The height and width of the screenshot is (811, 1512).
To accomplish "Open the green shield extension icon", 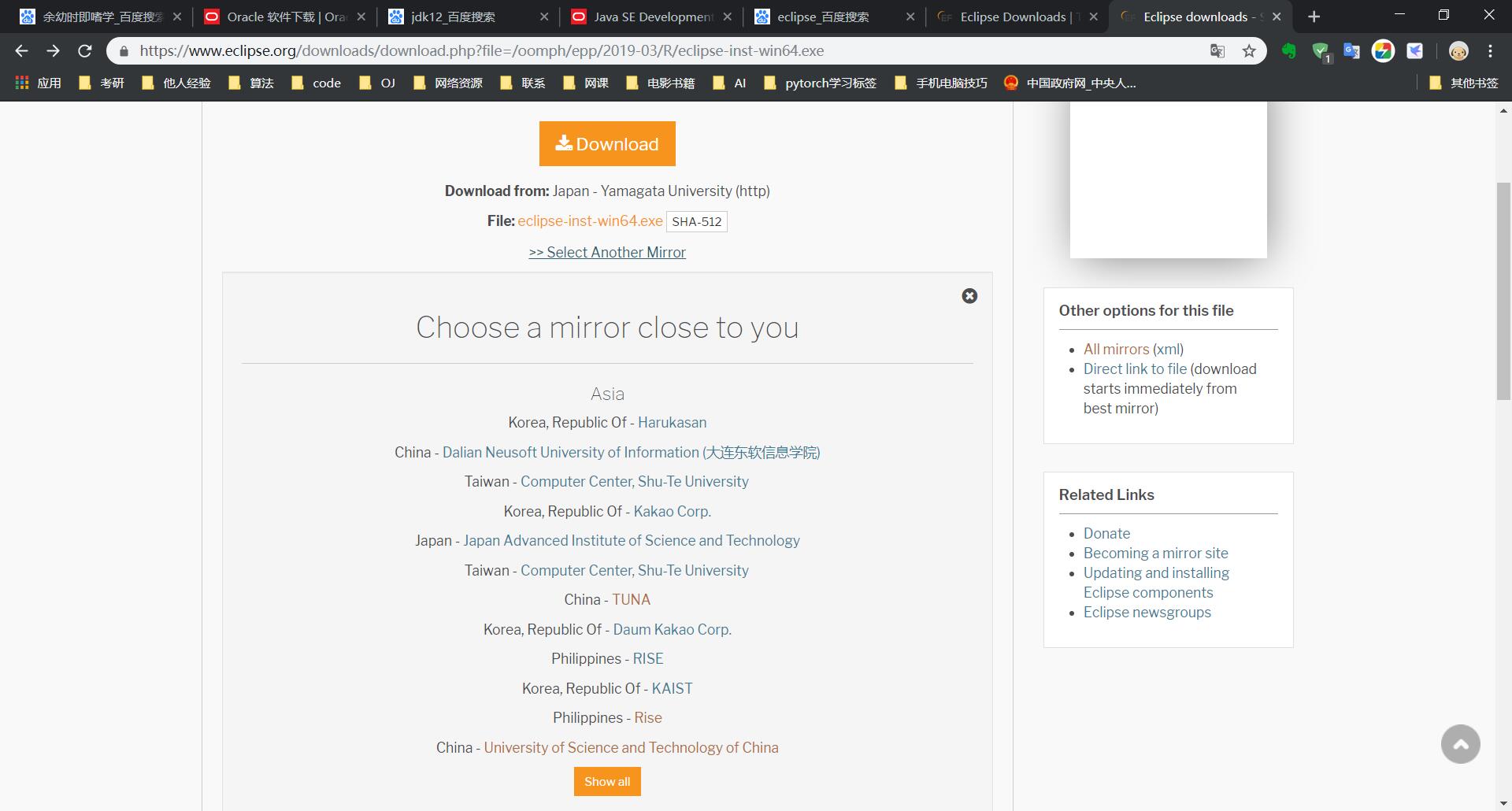I will coord(1321,51).
